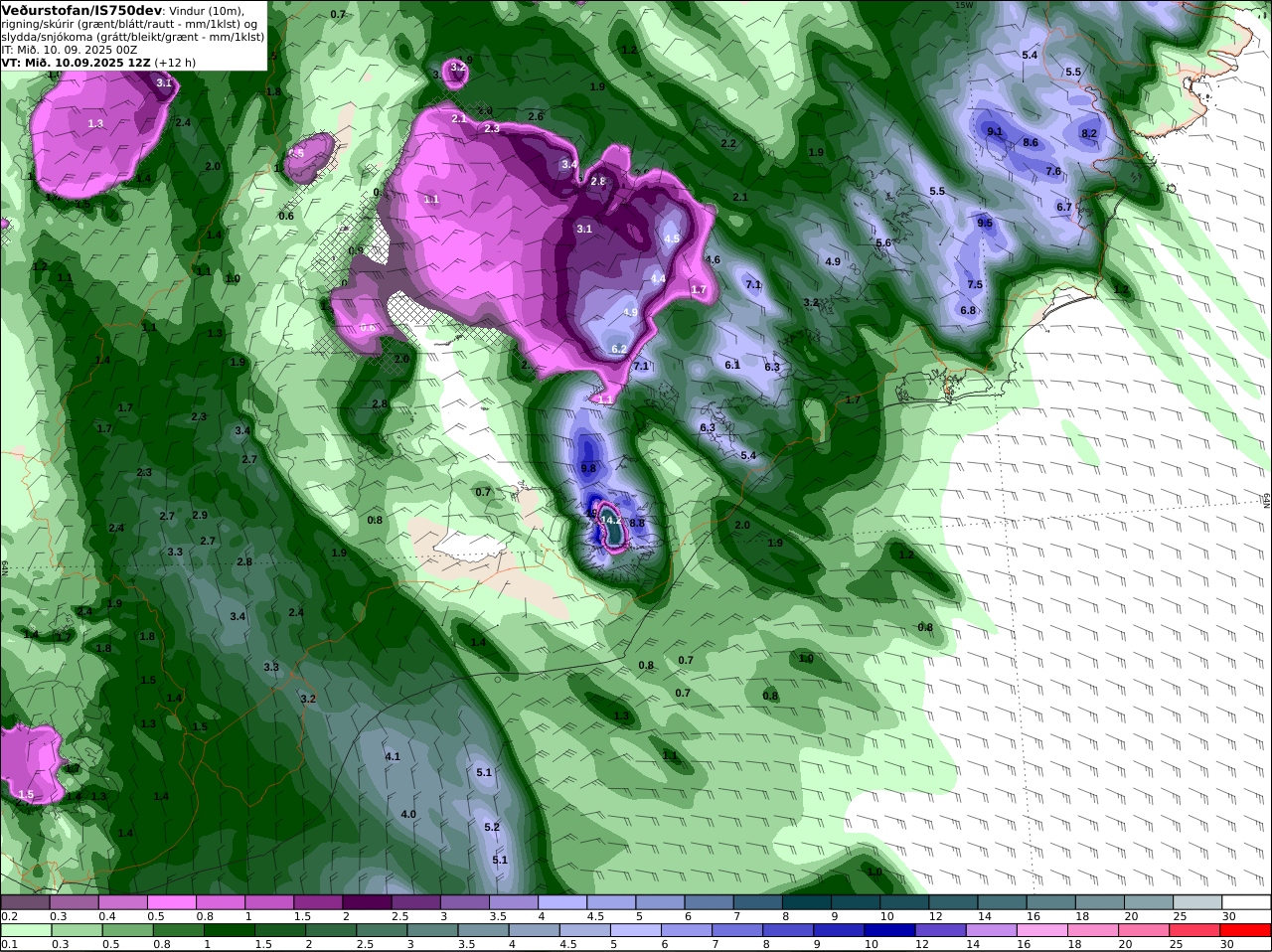Click the 4.6 map value
This screenshot has width=1272, height=952.
click(x=713, y=259)
